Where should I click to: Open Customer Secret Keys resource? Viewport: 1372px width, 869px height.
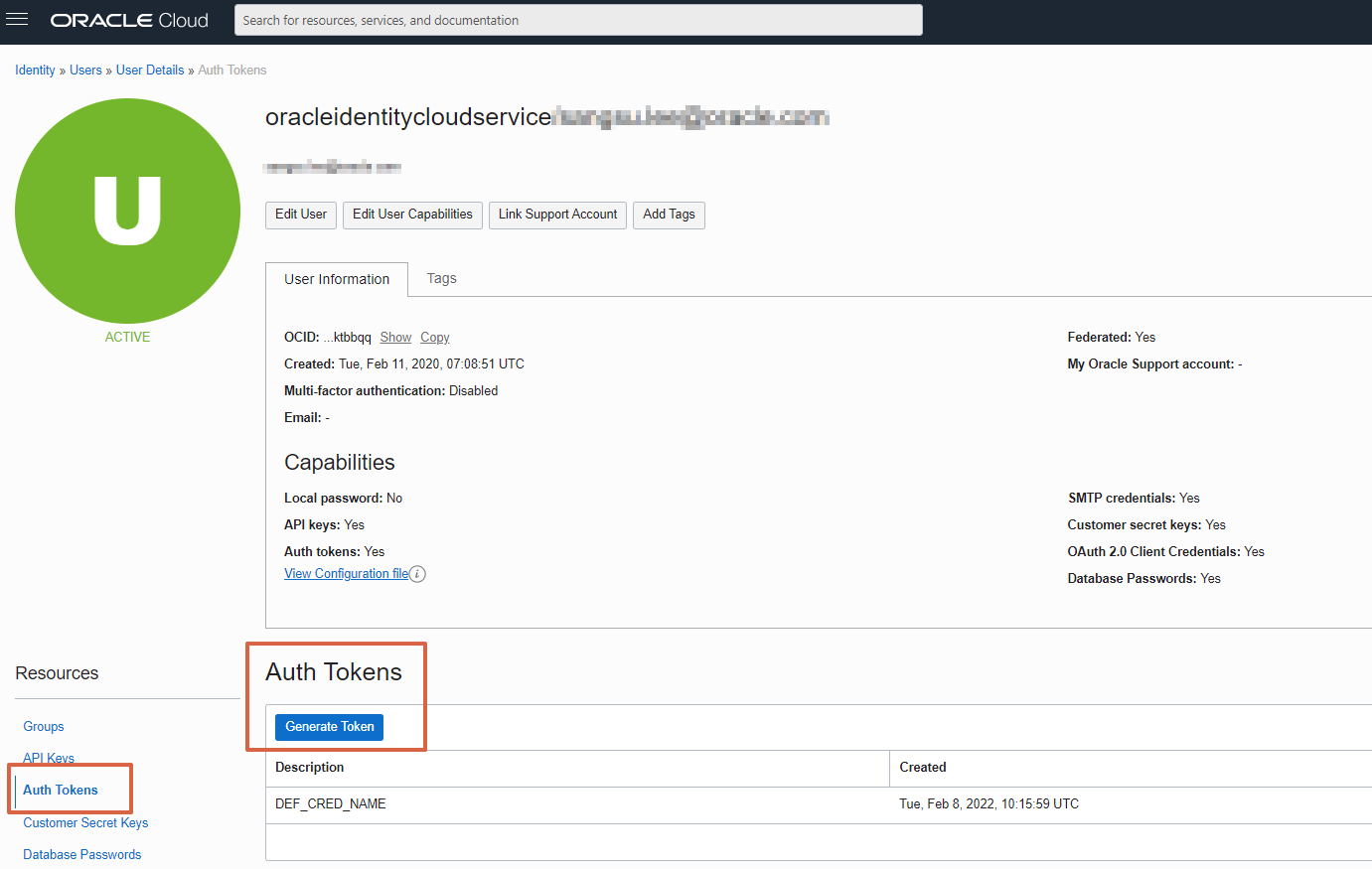click(x=85, y=823)
